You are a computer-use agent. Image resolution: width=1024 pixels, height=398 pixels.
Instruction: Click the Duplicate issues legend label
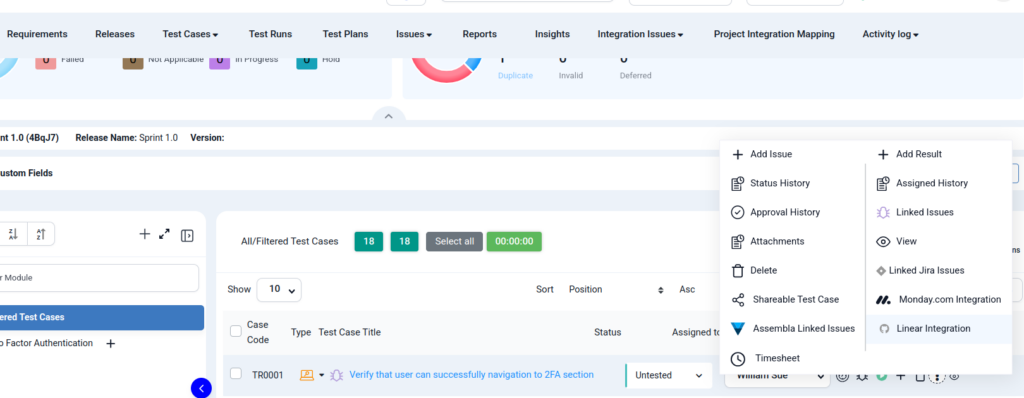coord(515,75)
